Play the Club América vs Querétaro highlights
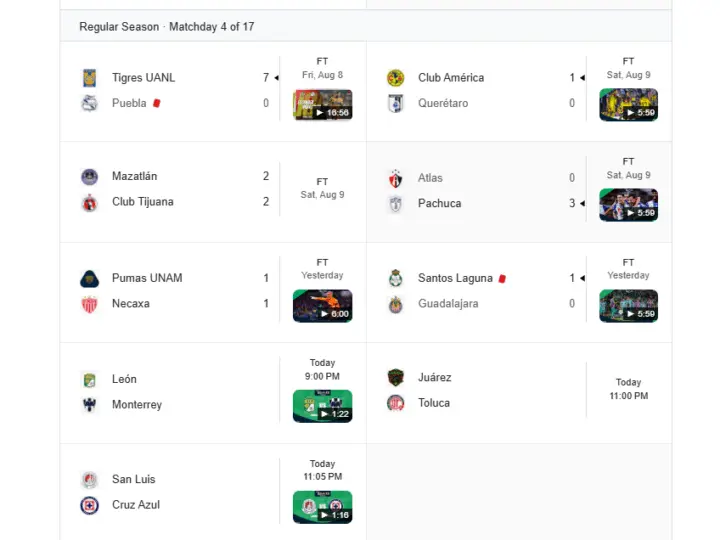The height and width of the screenshot is (540, 720). coord(628,105)
